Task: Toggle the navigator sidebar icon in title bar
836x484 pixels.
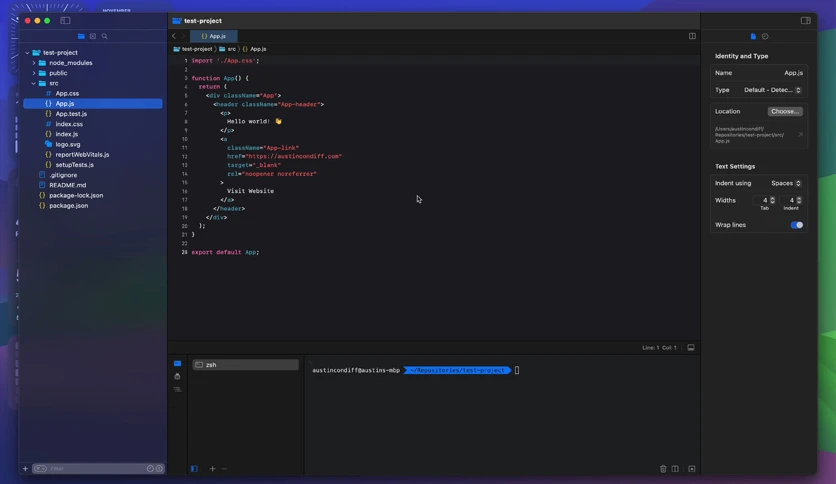Action: [65, 20]
